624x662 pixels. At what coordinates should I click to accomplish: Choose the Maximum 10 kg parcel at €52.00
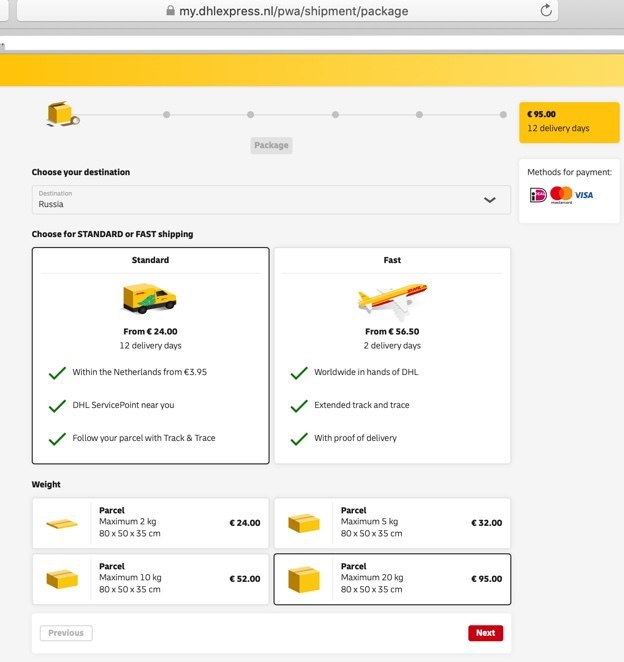coord(150,579)
